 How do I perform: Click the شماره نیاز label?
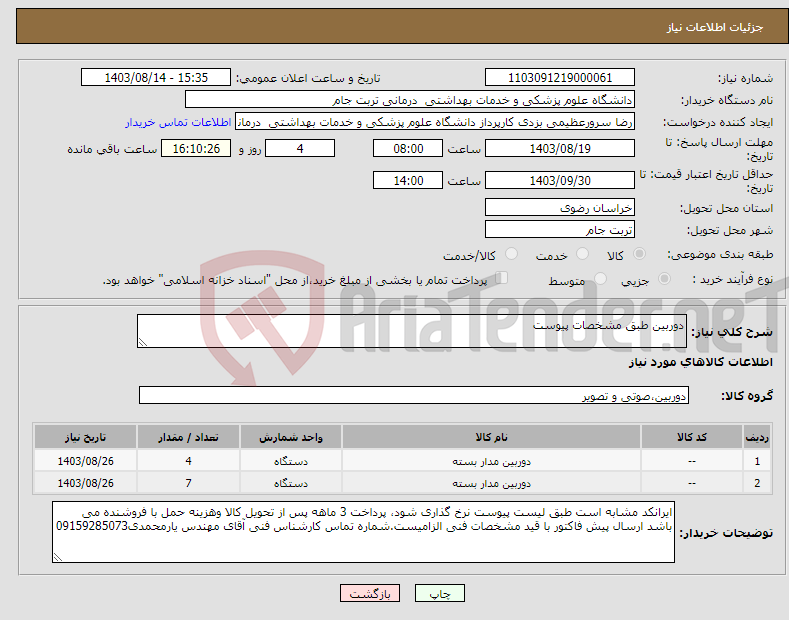coord(745,79)
